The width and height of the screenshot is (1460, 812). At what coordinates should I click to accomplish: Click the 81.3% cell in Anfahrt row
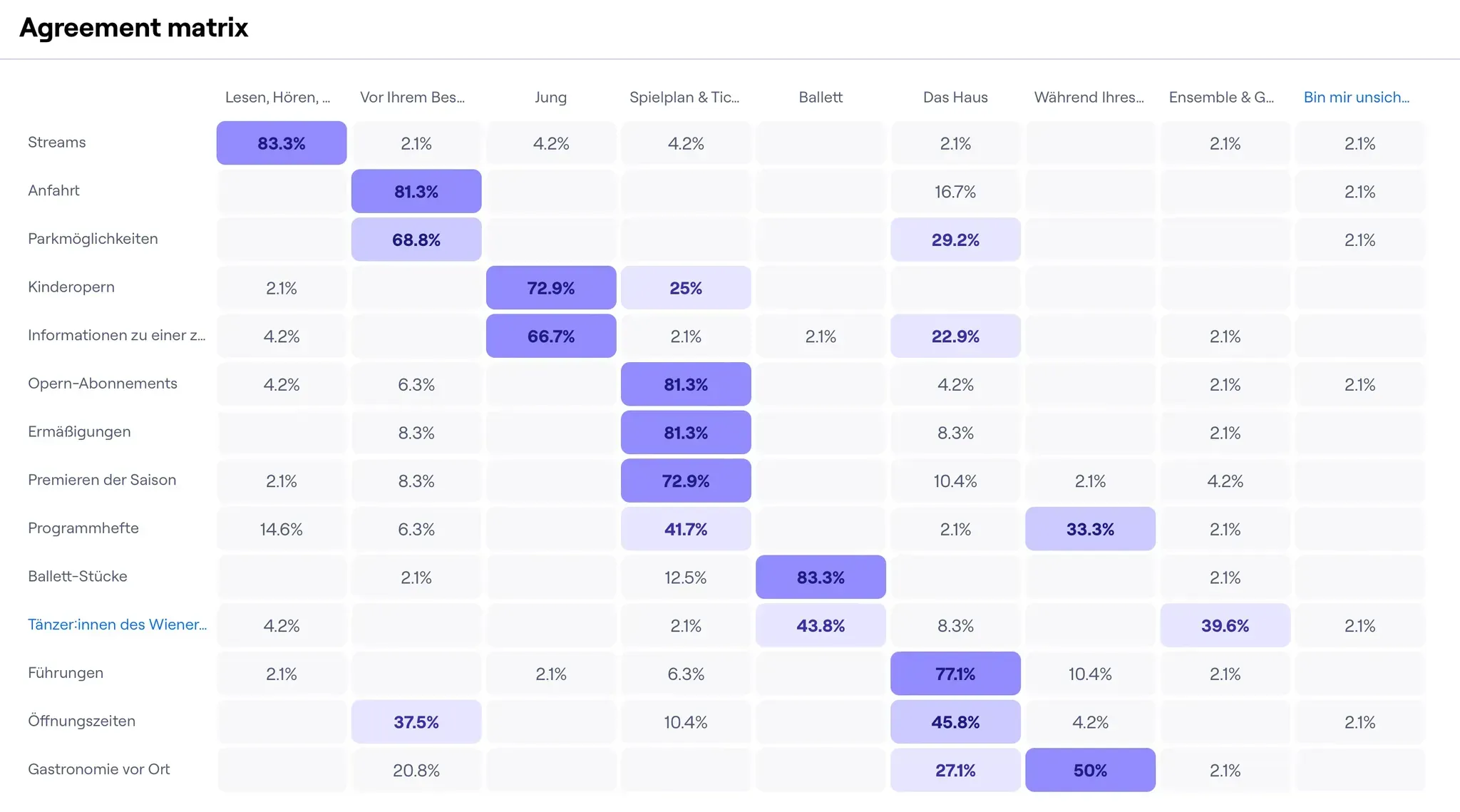(416, 192)
